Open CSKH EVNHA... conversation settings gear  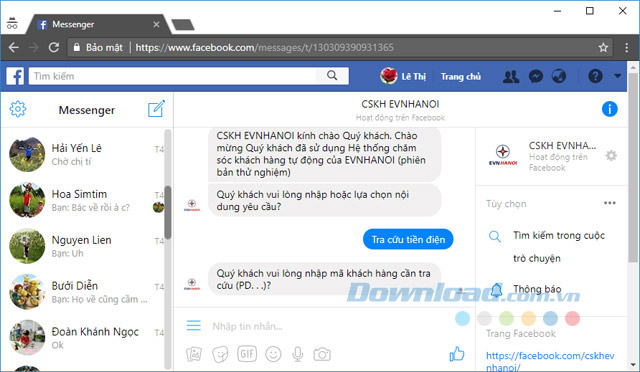pos(611,156)
